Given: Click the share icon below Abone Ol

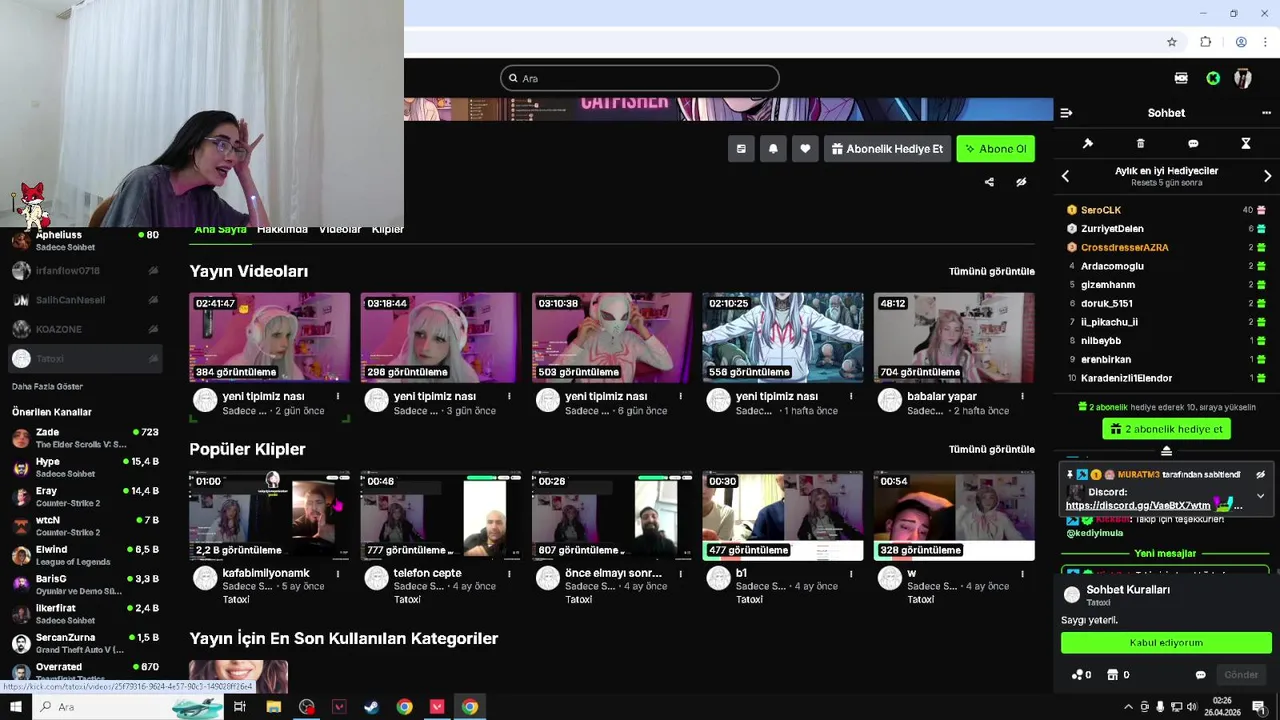Looking at the screenshot, I should pos(989,182).
